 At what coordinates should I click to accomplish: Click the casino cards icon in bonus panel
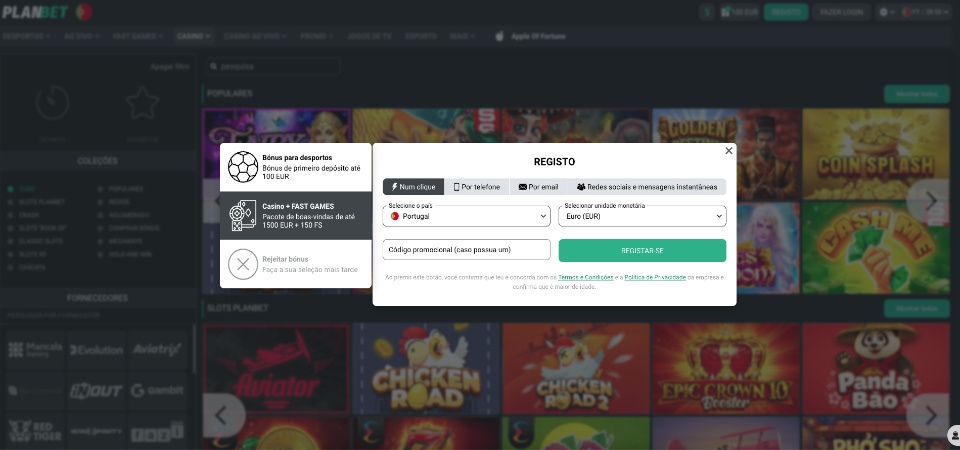click(x=243, y=216)
